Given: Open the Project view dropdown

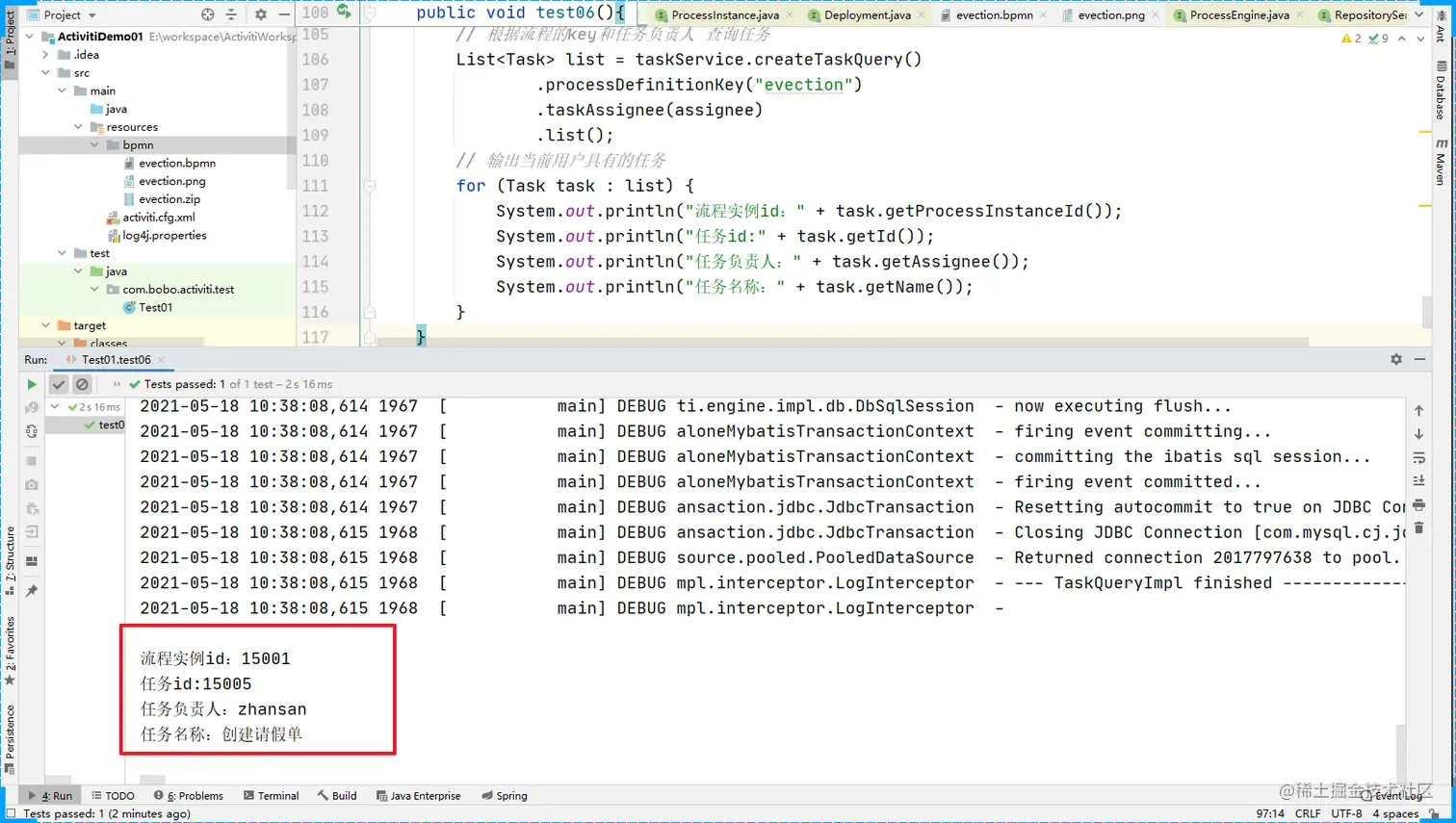Looking at the screenshot, I should click(x=62, y=14).
